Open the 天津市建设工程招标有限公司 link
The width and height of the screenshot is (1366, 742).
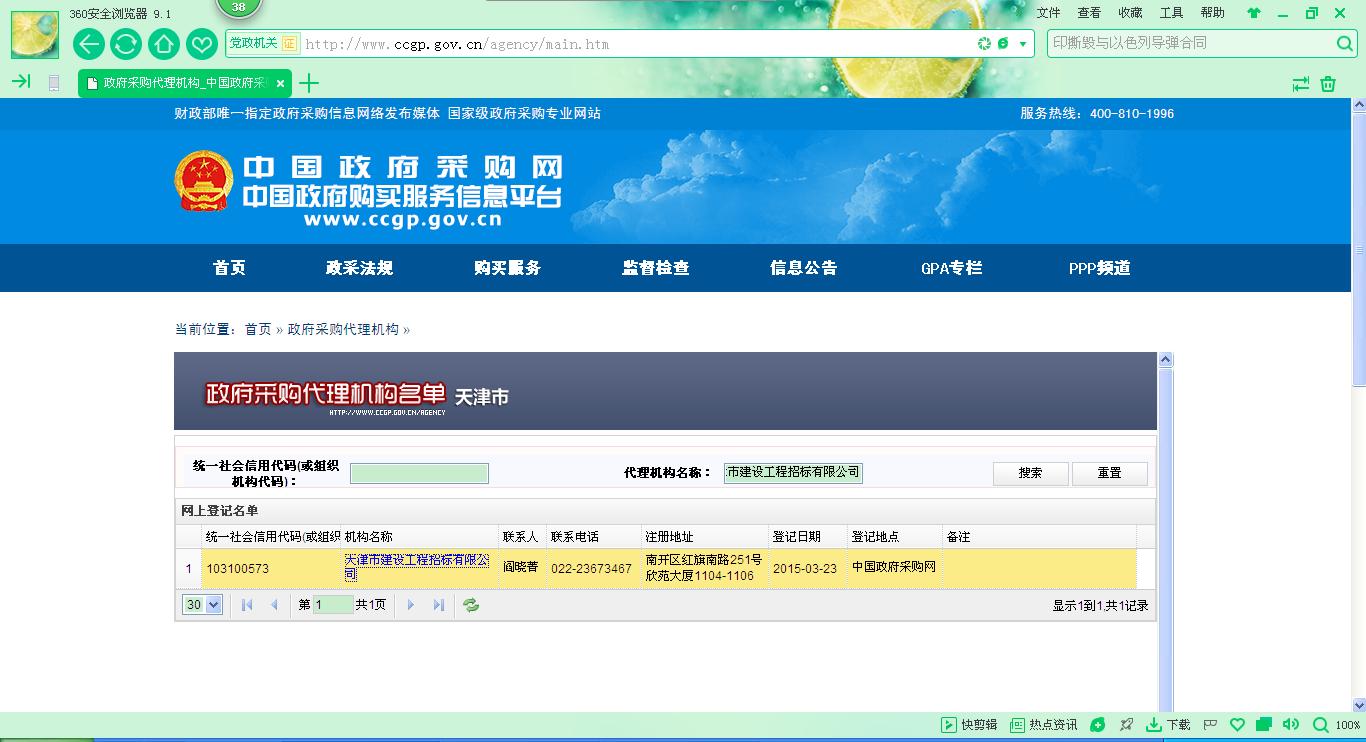coord(417,567)
